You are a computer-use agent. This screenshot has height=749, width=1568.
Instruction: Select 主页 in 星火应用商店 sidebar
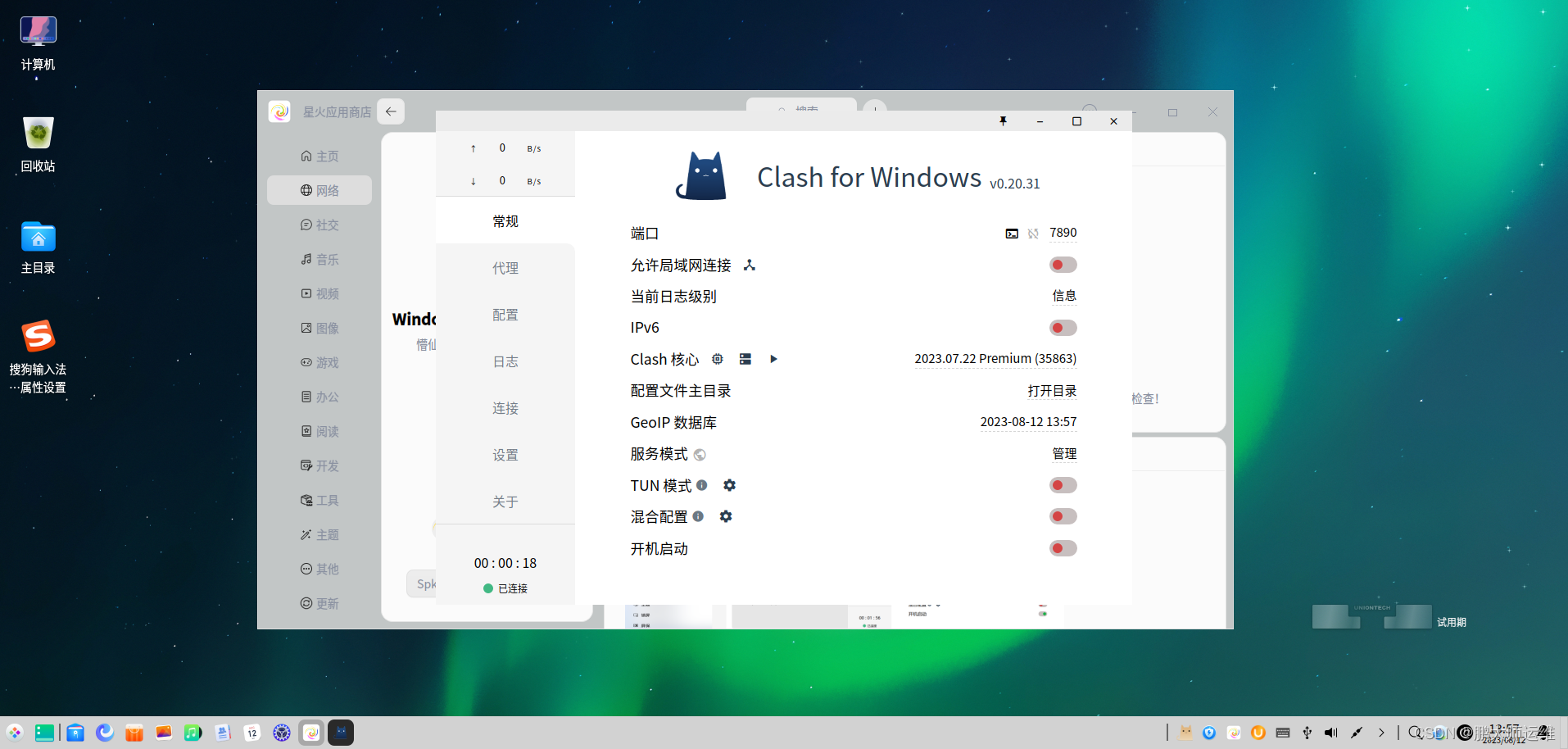(x=319, y=156)
